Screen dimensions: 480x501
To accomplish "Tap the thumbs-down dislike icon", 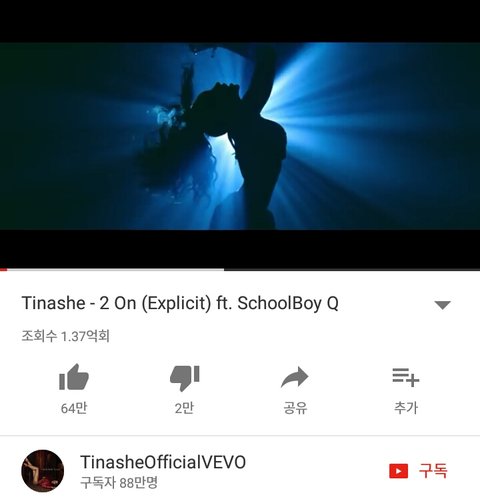I will tap(184, 378).
